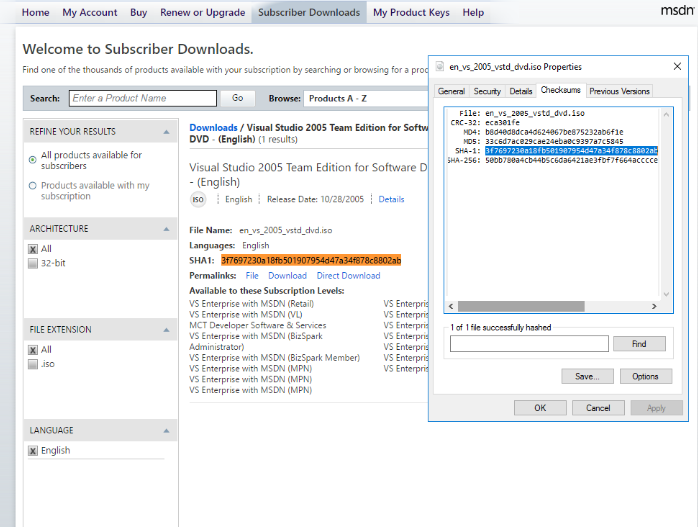This screenshot has width=698, height=527.
Task: Click the Save... button
Action: pos(587,377)
